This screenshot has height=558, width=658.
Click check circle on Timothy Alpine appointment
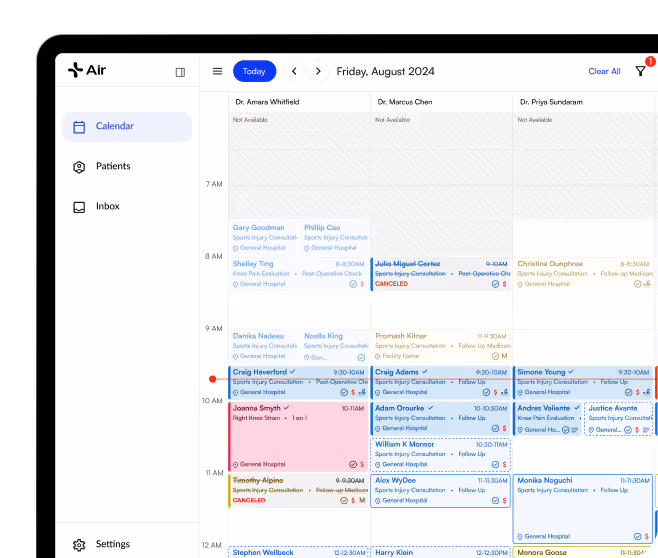(x=344, y=501)
